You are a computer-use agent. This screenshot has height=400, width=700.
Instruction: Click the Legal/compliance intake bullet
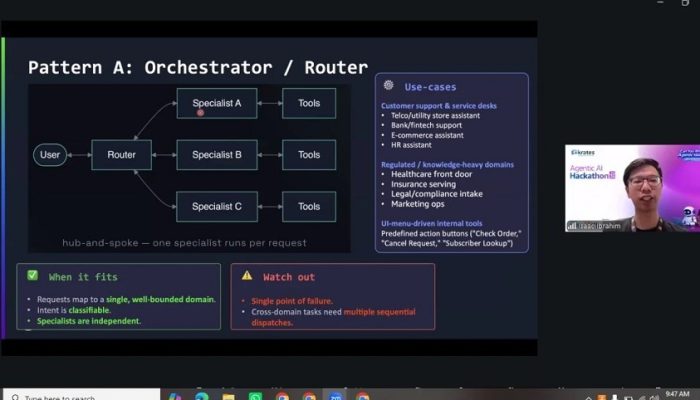click(x=437, y=194)
